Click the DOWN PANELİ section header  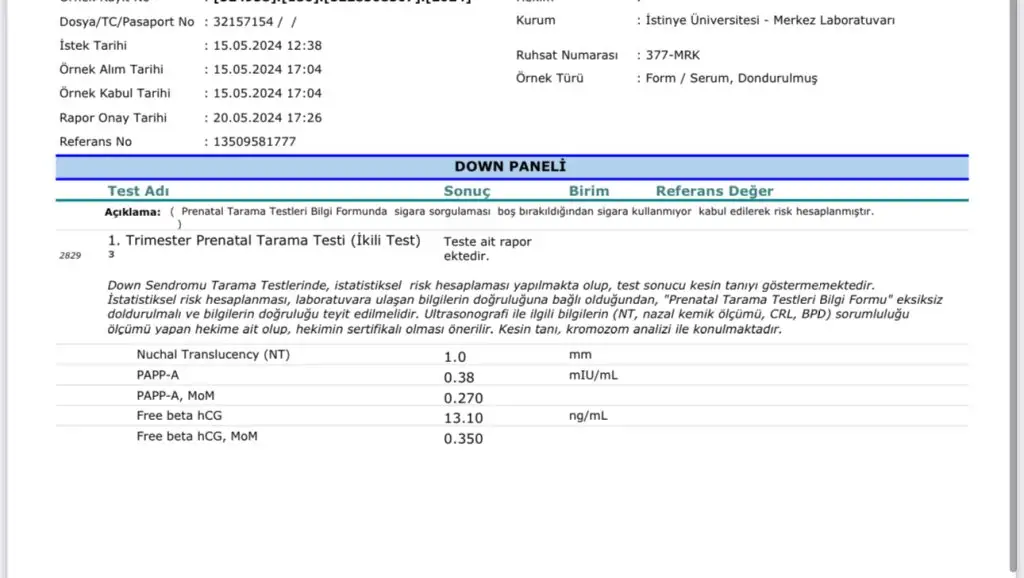pos(510,167)
